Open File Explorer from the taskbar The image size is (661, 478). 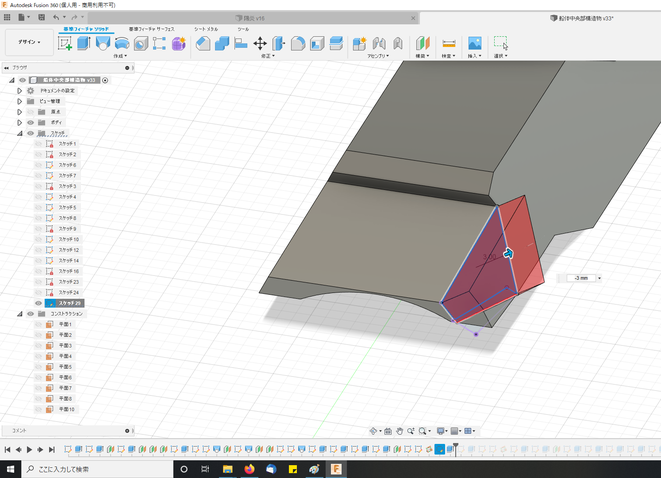[228, 469]
